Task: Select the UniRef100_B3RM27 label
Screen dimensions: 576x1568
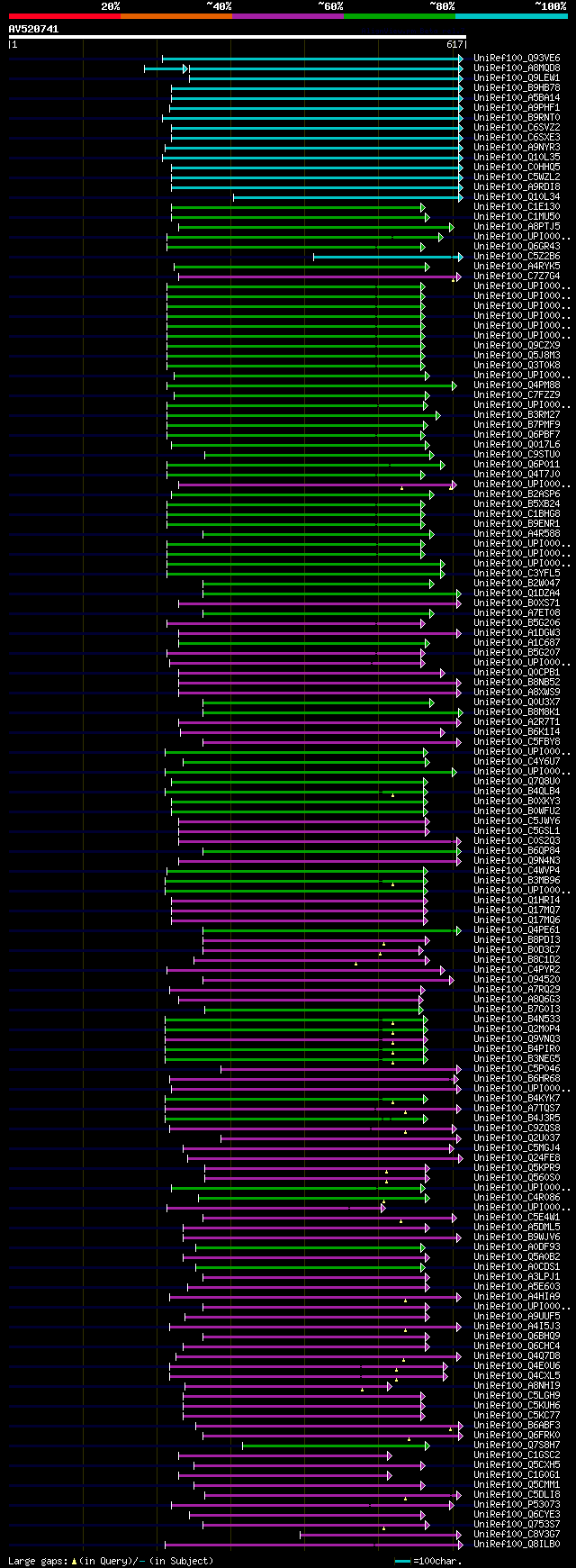Action: [x=517, y=415]
